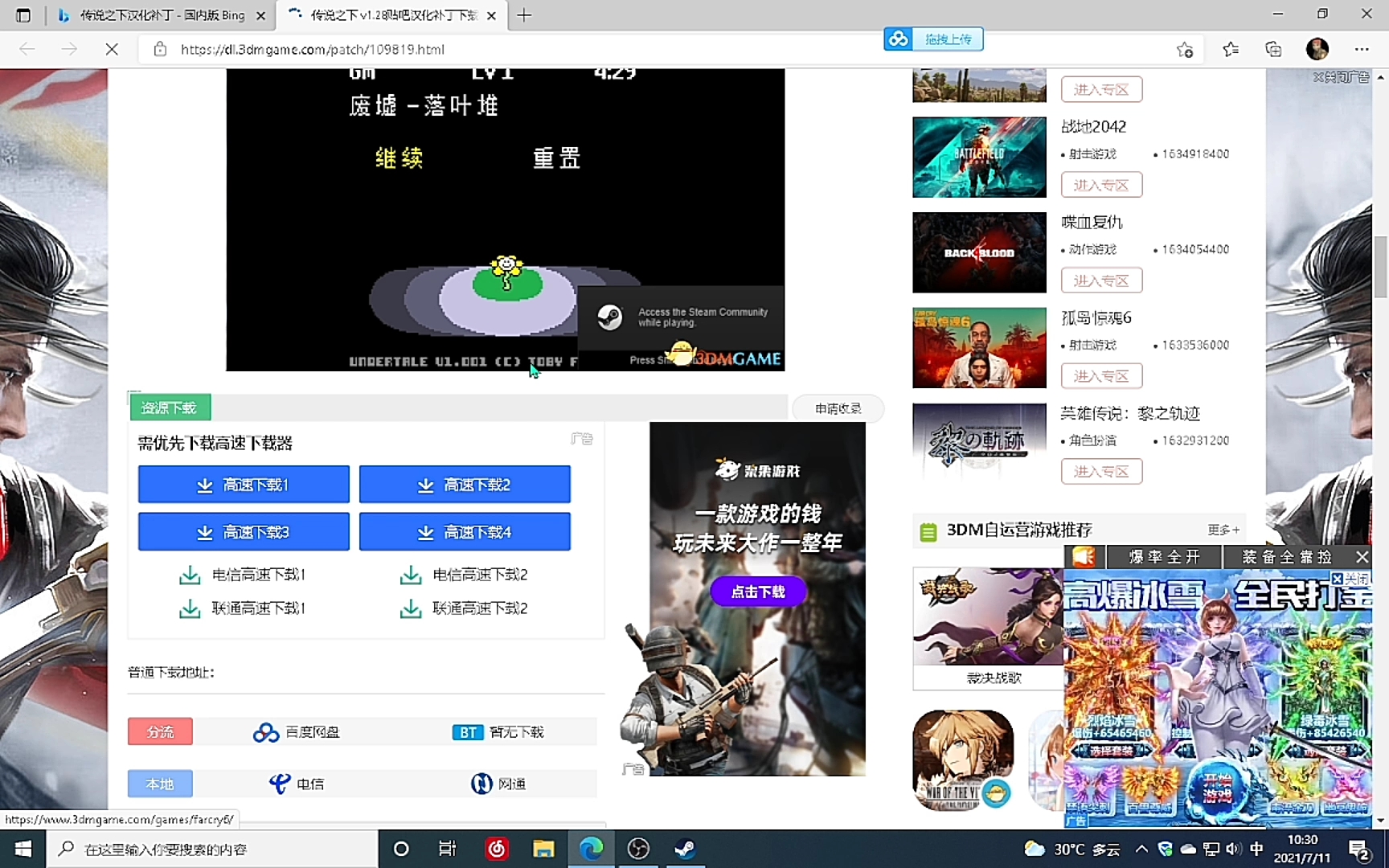
Task: Stop loading the page (X button)
Action: pyautogui.click(x=112, y=49)
